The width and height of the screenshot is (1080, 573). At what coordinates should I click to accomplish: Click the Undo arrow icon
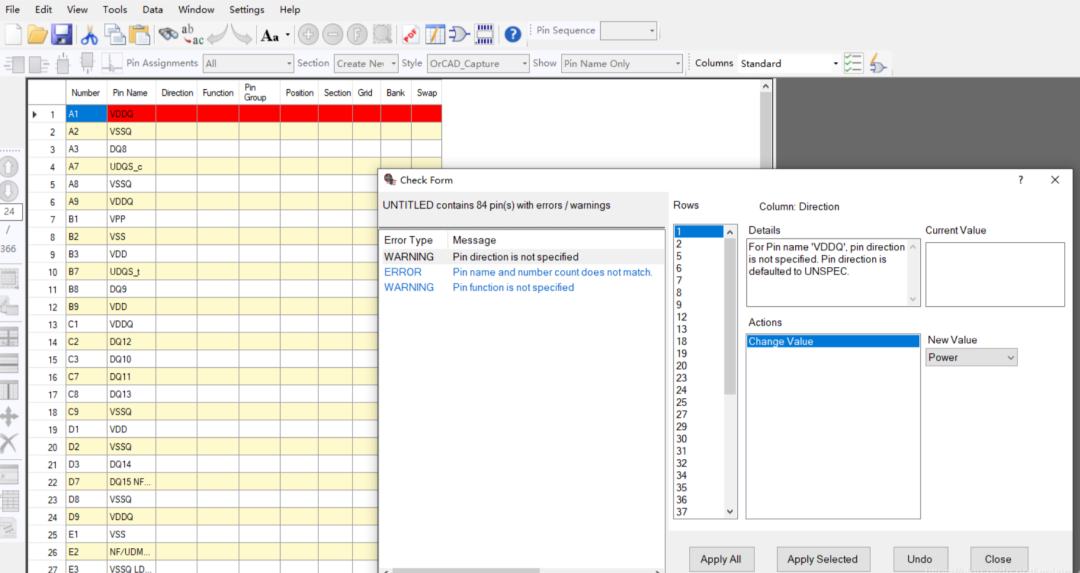click(217, 34)
